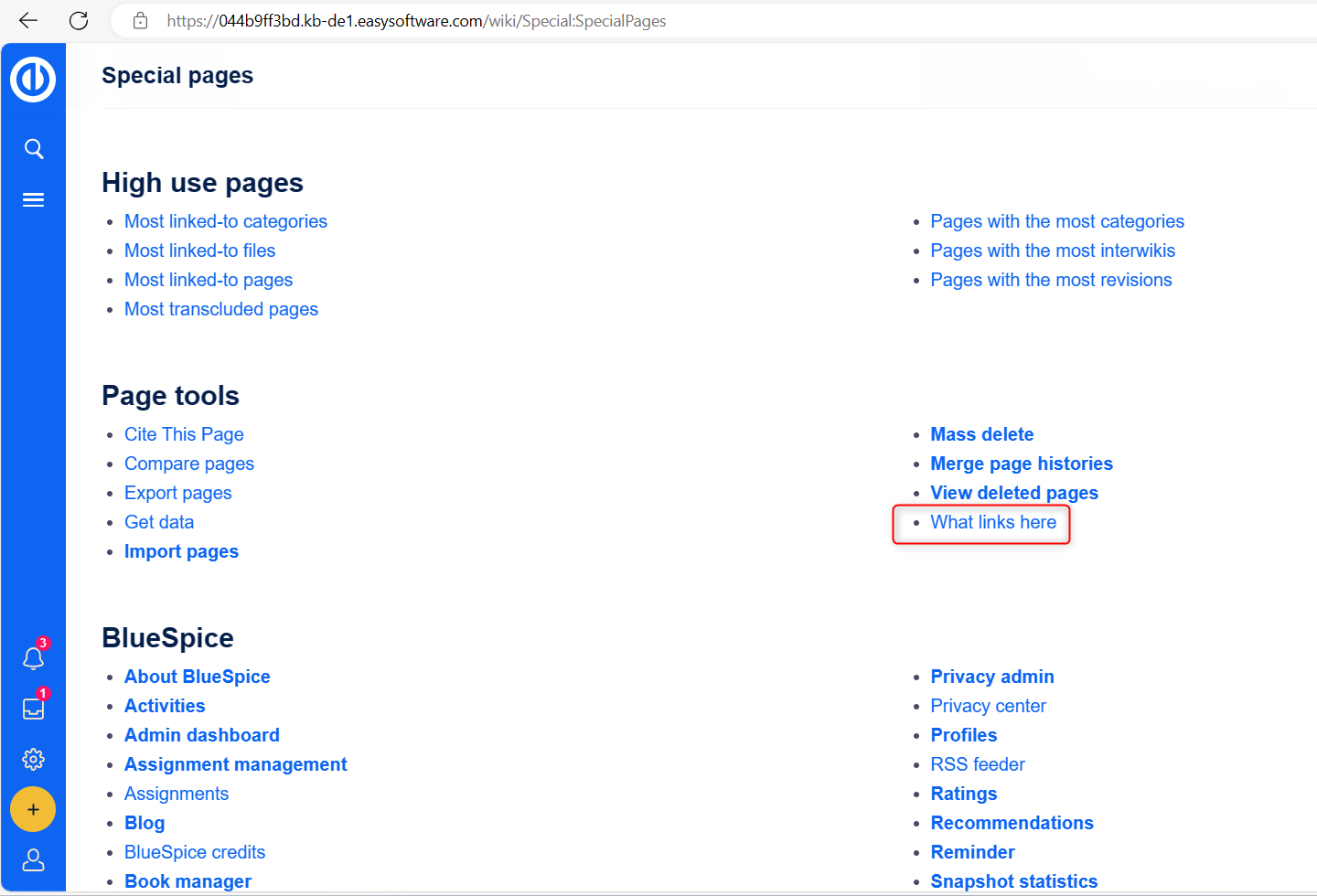1317x896 pixels.
Task: Click the BlueSpice logo in sidebar
Action: click(x=33, y=80)
